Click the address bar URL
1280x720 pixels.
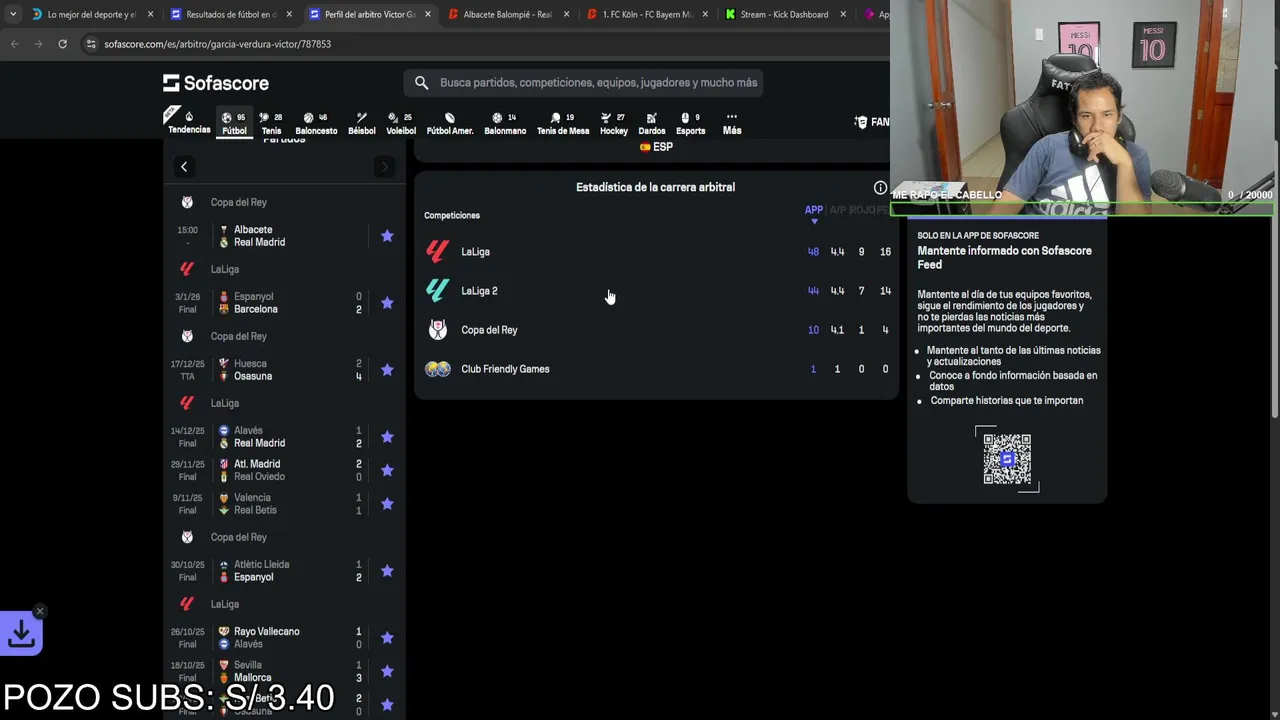point(217,44)
